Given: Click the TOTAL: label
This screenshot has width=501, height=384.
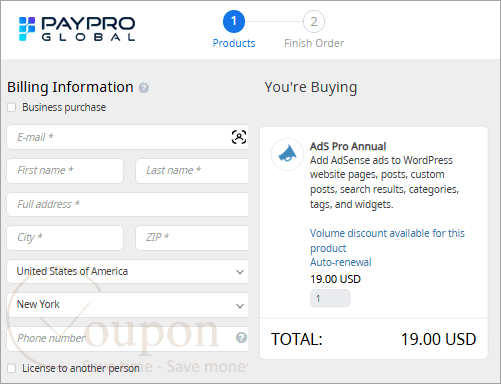Looking at the screenshot, I should 297,339.
